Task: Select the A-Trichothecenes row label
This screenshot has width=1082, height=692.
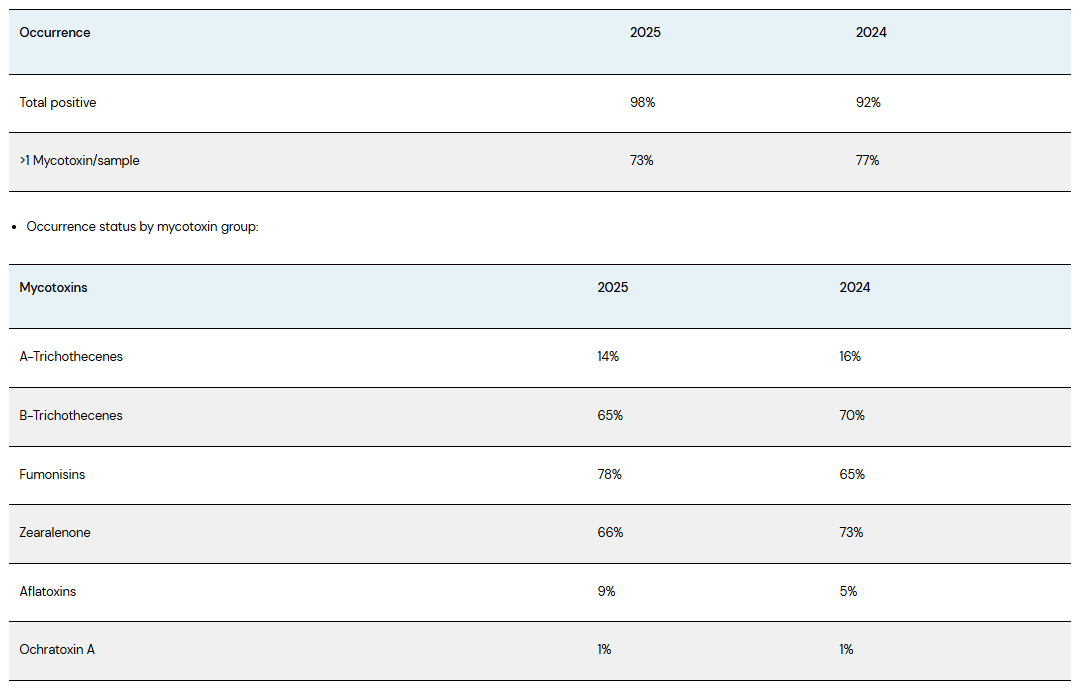Action: point(71,357)
